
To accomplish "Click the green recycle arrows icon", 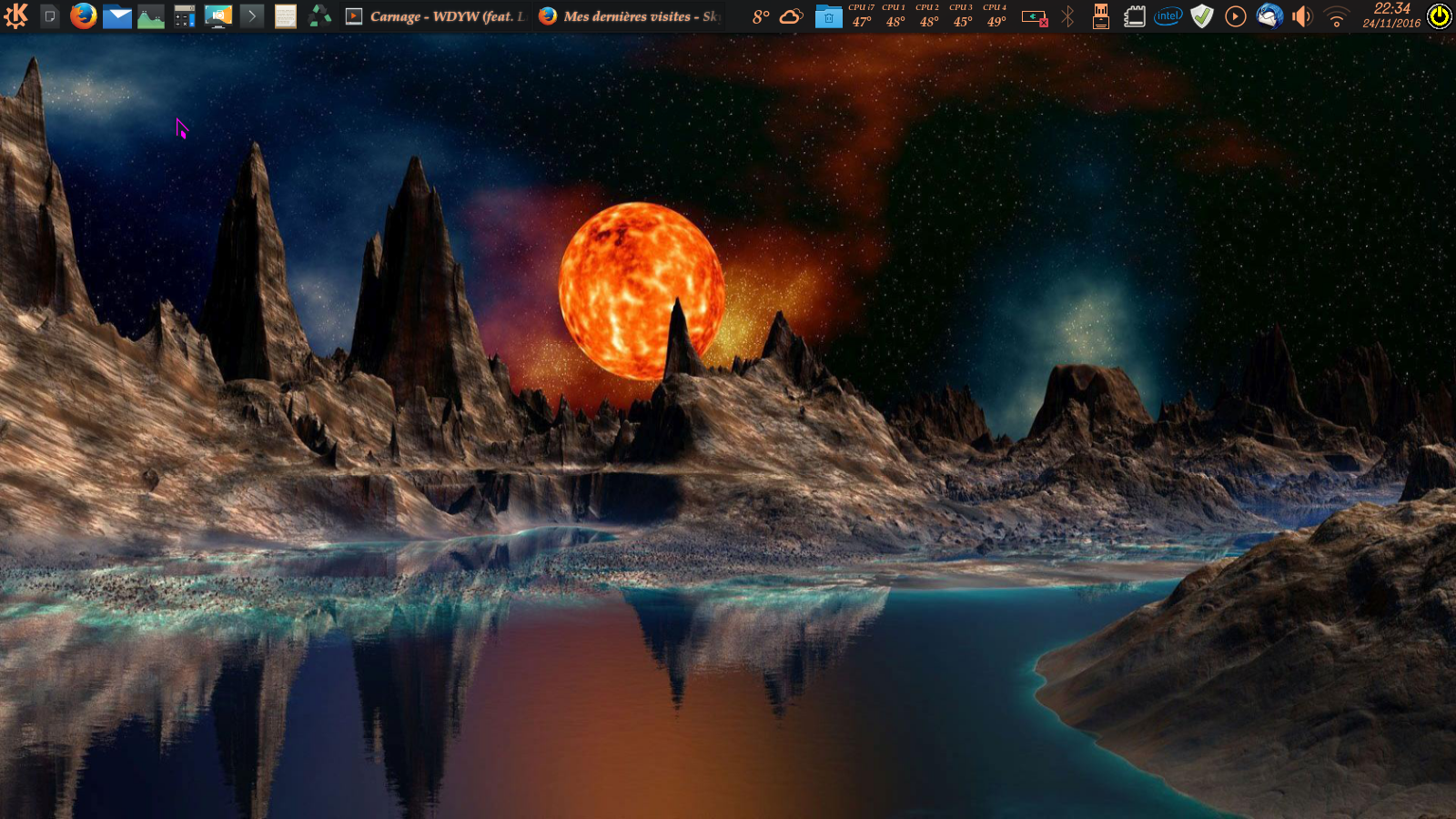I will point(320,16).
